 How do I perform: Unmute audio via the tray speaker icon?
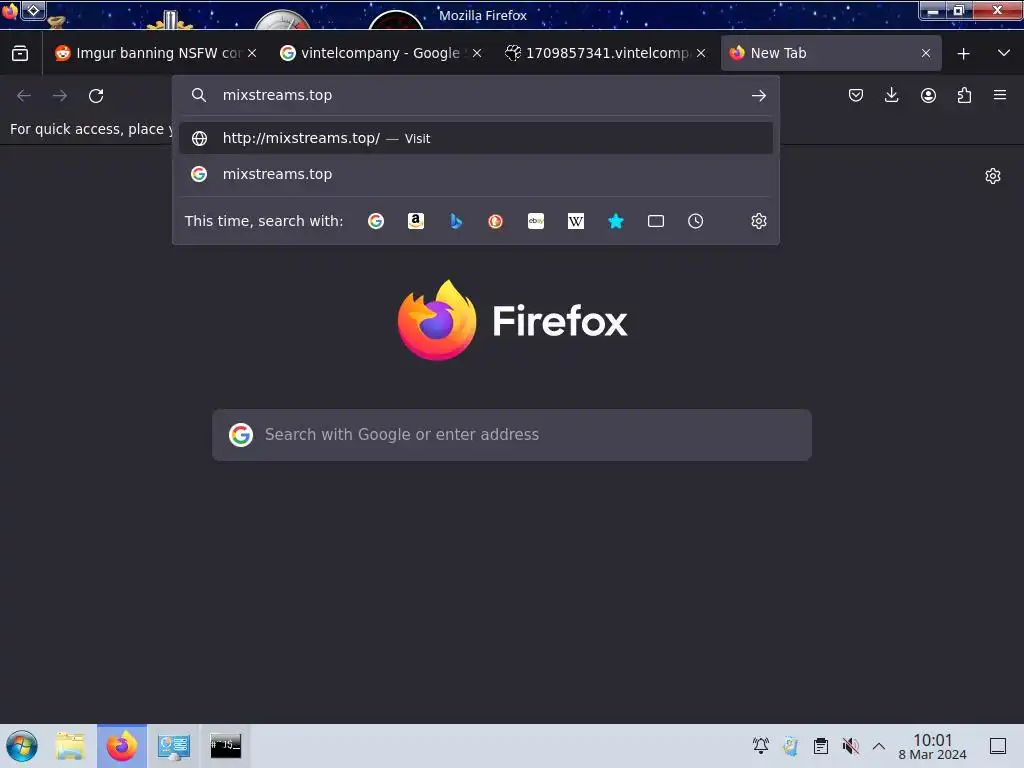(850, 745)
